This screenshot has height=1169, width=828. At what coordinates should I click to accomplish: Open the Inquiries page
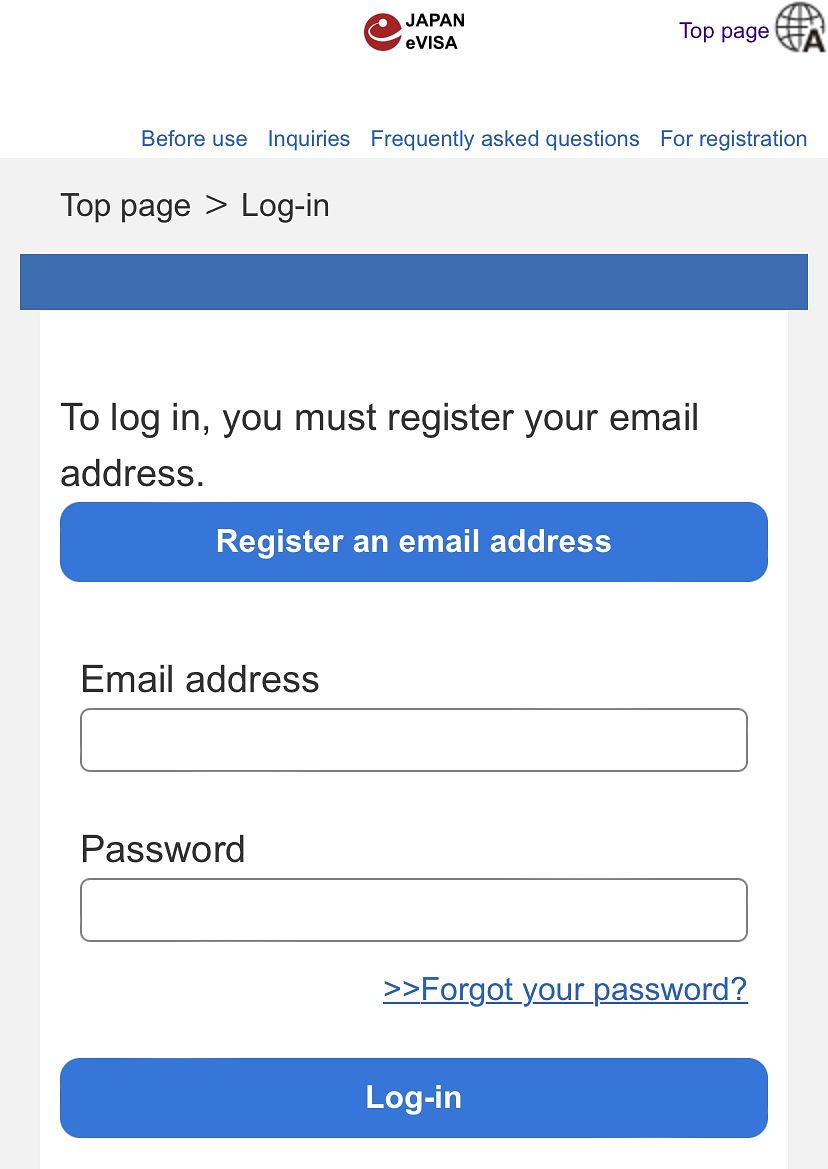click(x=309, y=139)
